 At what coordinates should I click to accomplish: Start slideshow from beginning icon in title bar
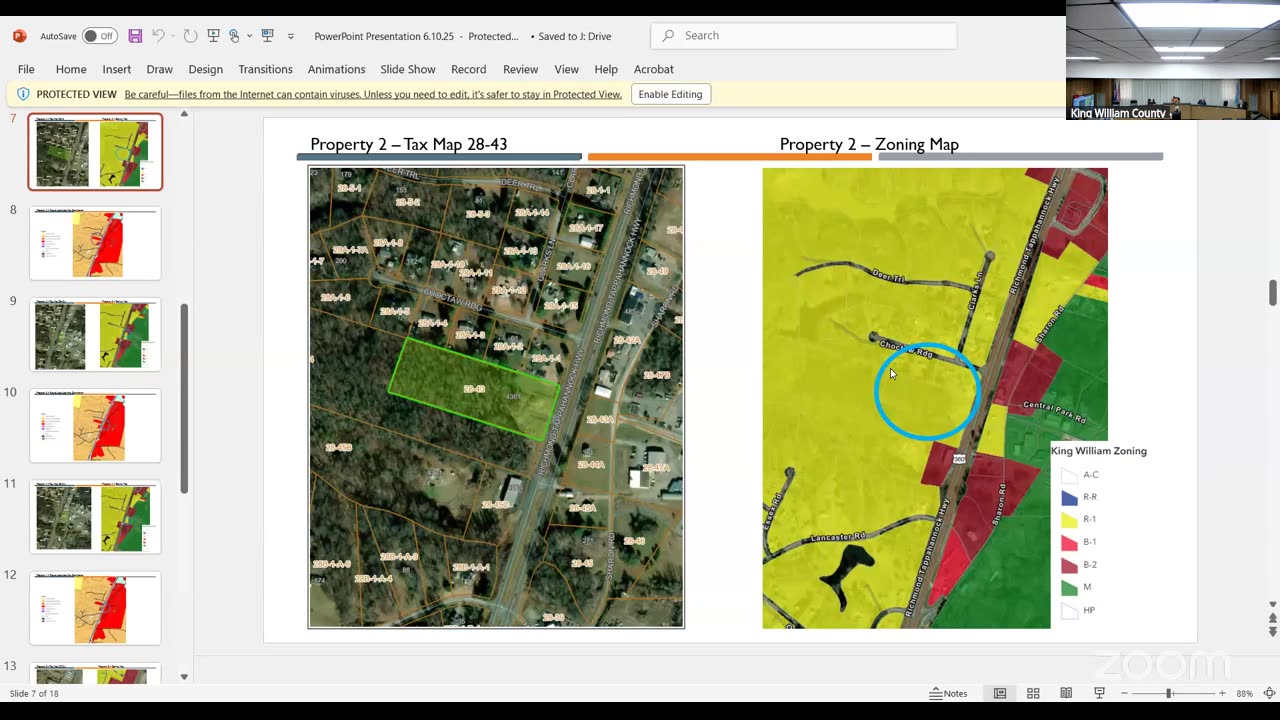213,36
